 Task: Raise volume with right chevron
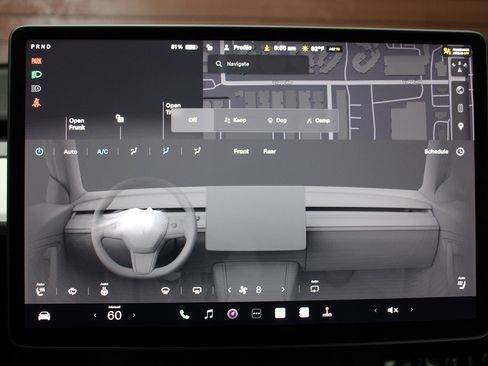pos(412,310)
